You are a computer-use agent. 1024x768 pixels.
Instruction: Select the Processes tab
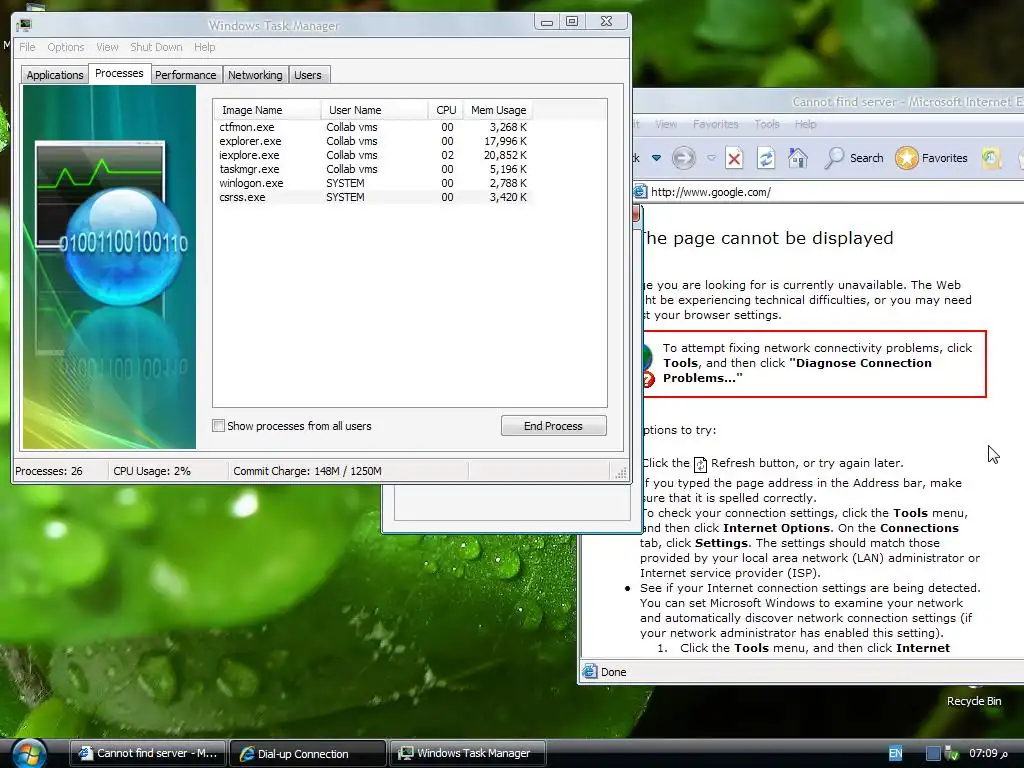click(x=119, y=73)
